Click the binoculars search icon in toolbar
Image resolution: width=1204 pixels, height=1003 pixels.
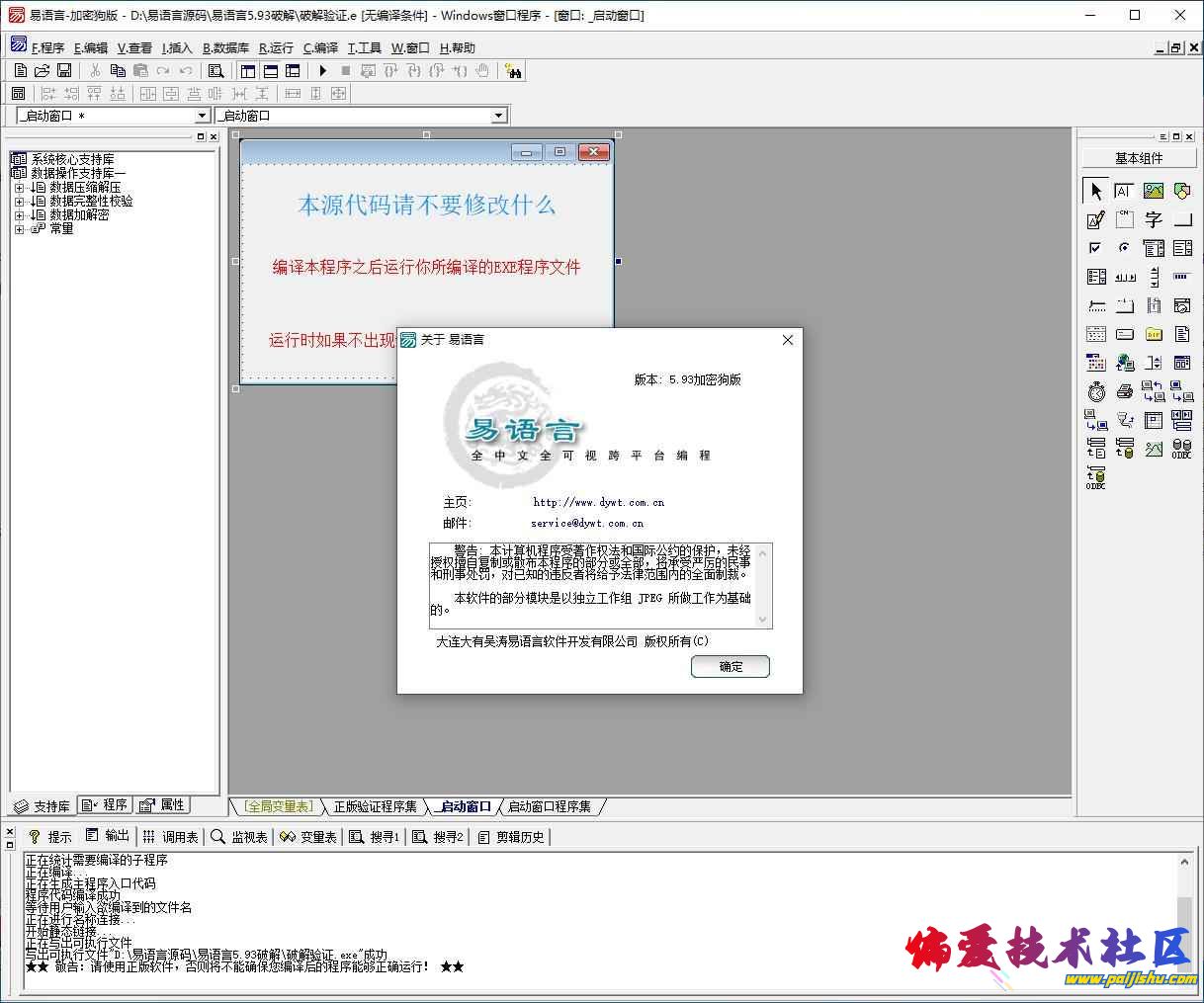512,70
